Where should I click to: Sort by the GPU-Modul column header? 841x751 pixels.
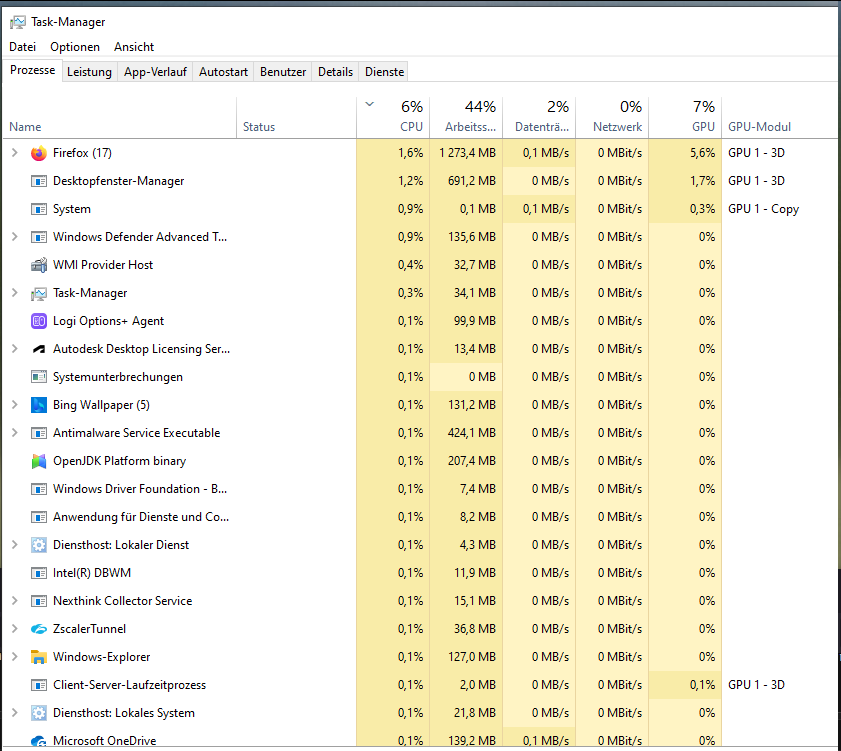point(779,117)
